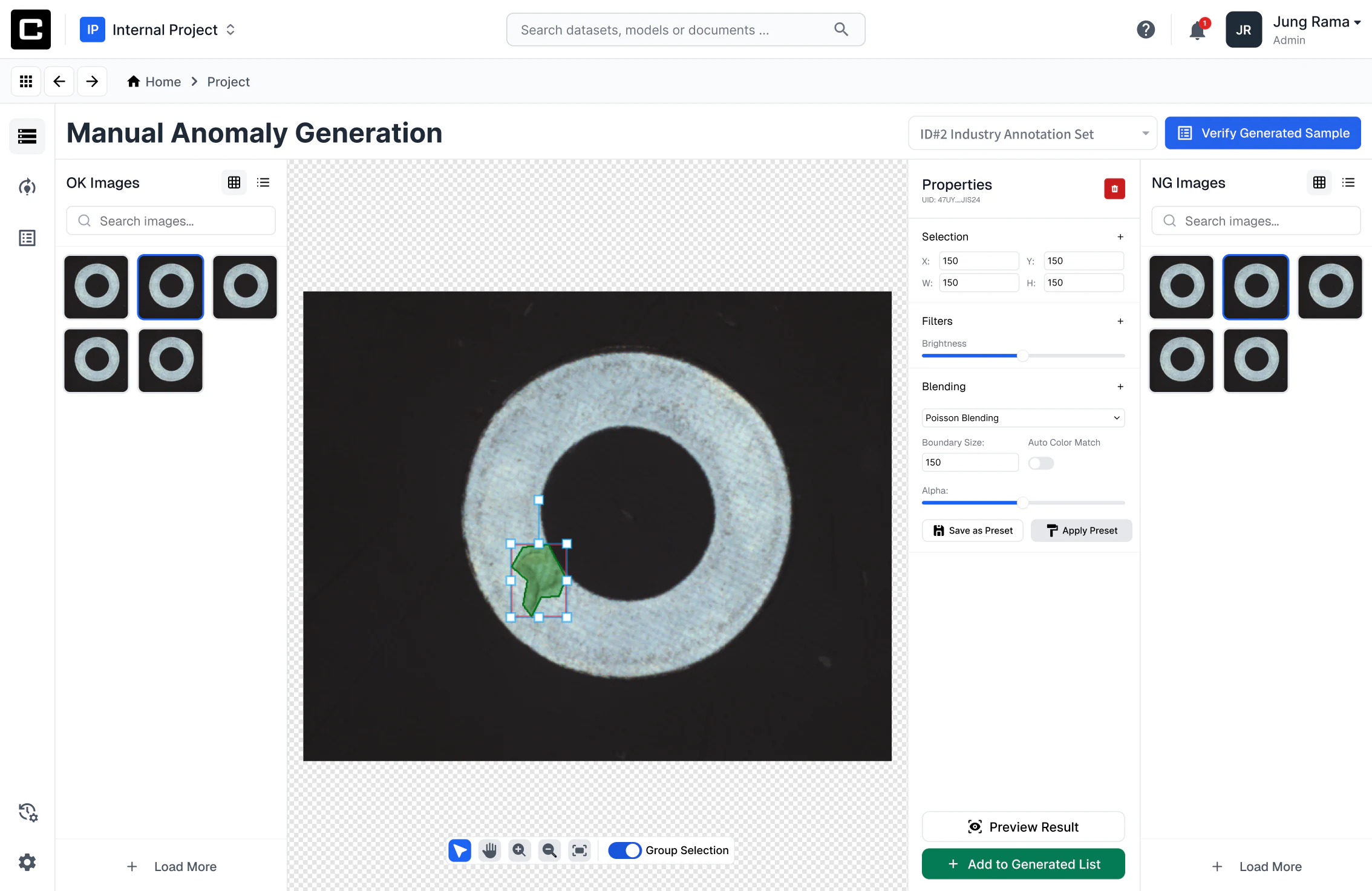Expand the Blending section plus
Image resolution: width=1372 pixels, height=891 pixels.
click(x=1120, y=387)
